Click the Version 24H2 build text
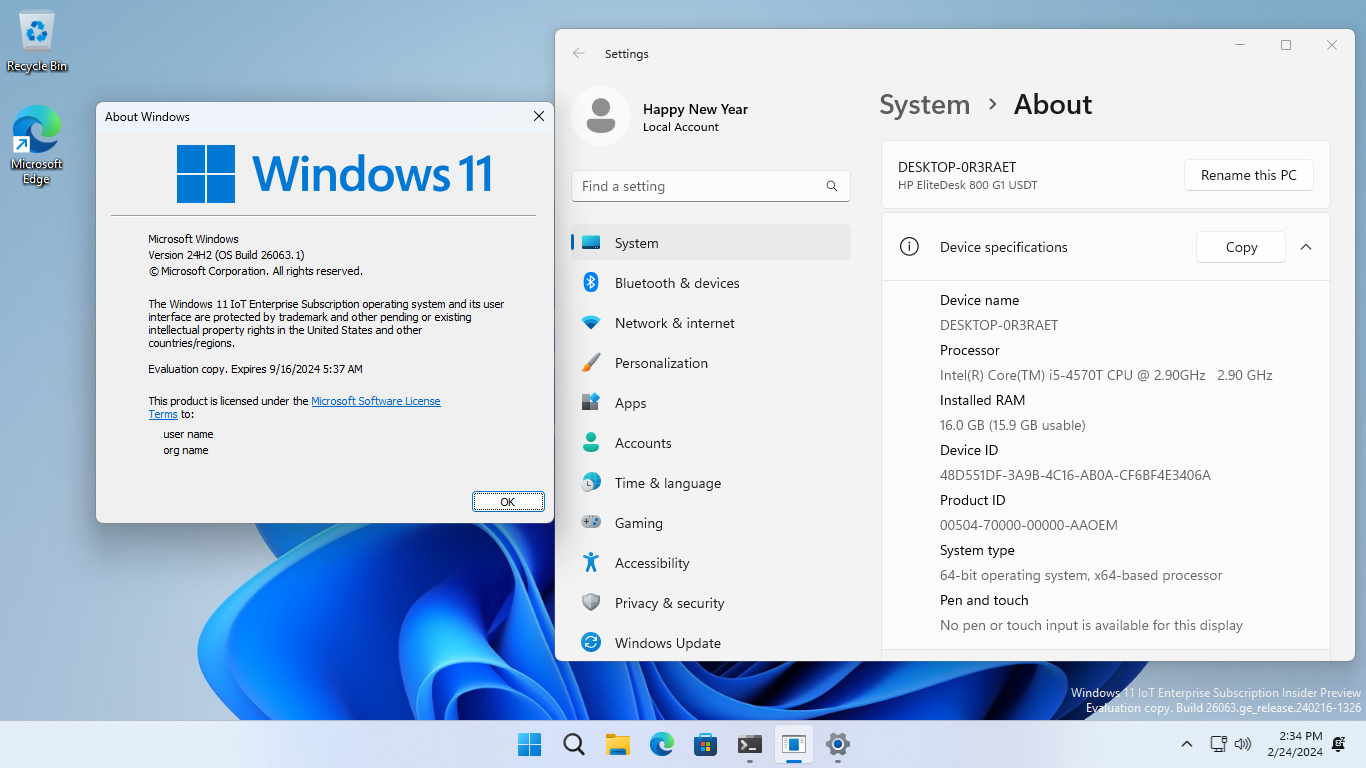 226,255
